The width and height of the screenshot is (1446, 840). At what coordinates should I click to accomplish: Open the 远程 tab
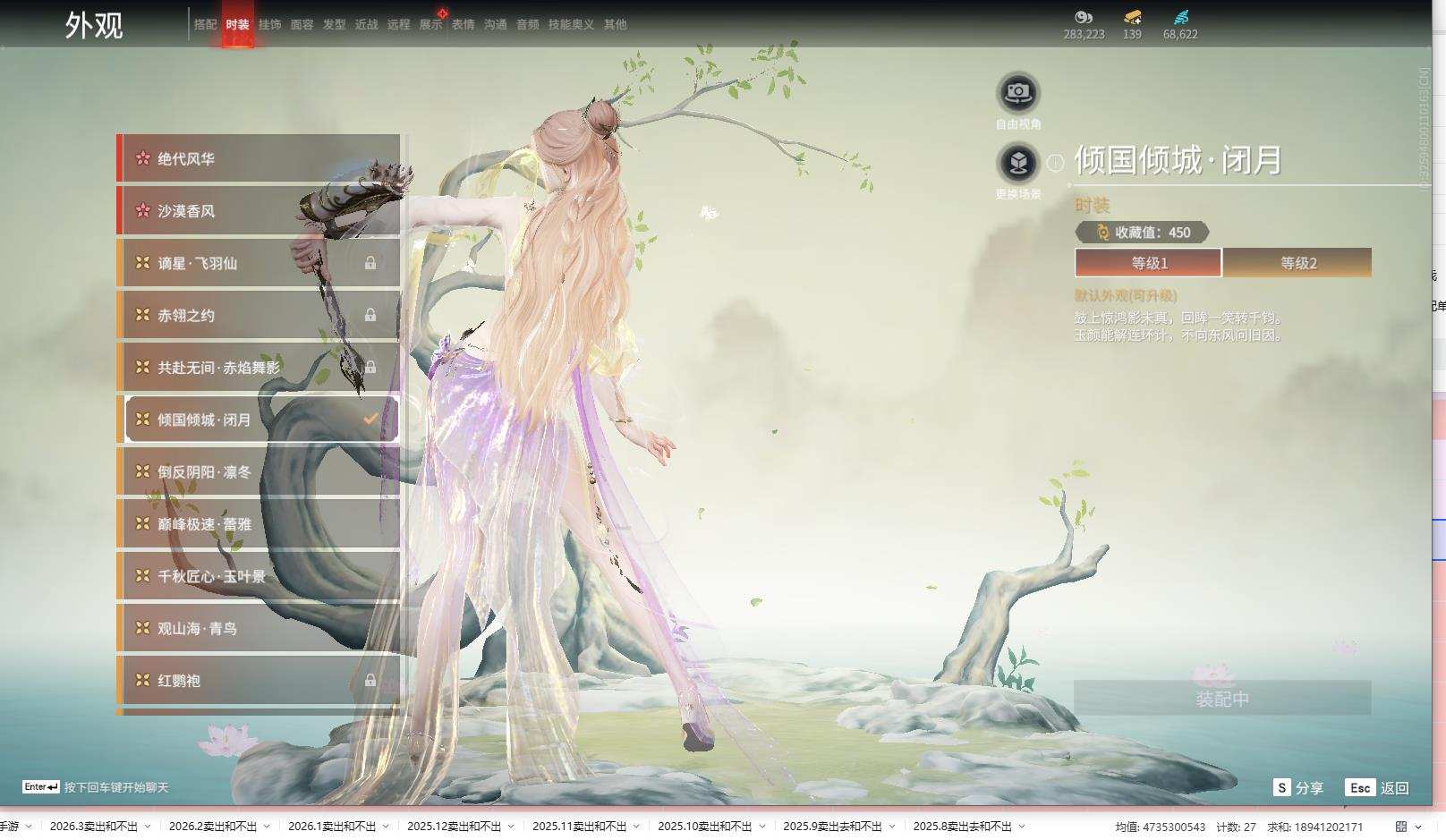[x=399, y=24]
